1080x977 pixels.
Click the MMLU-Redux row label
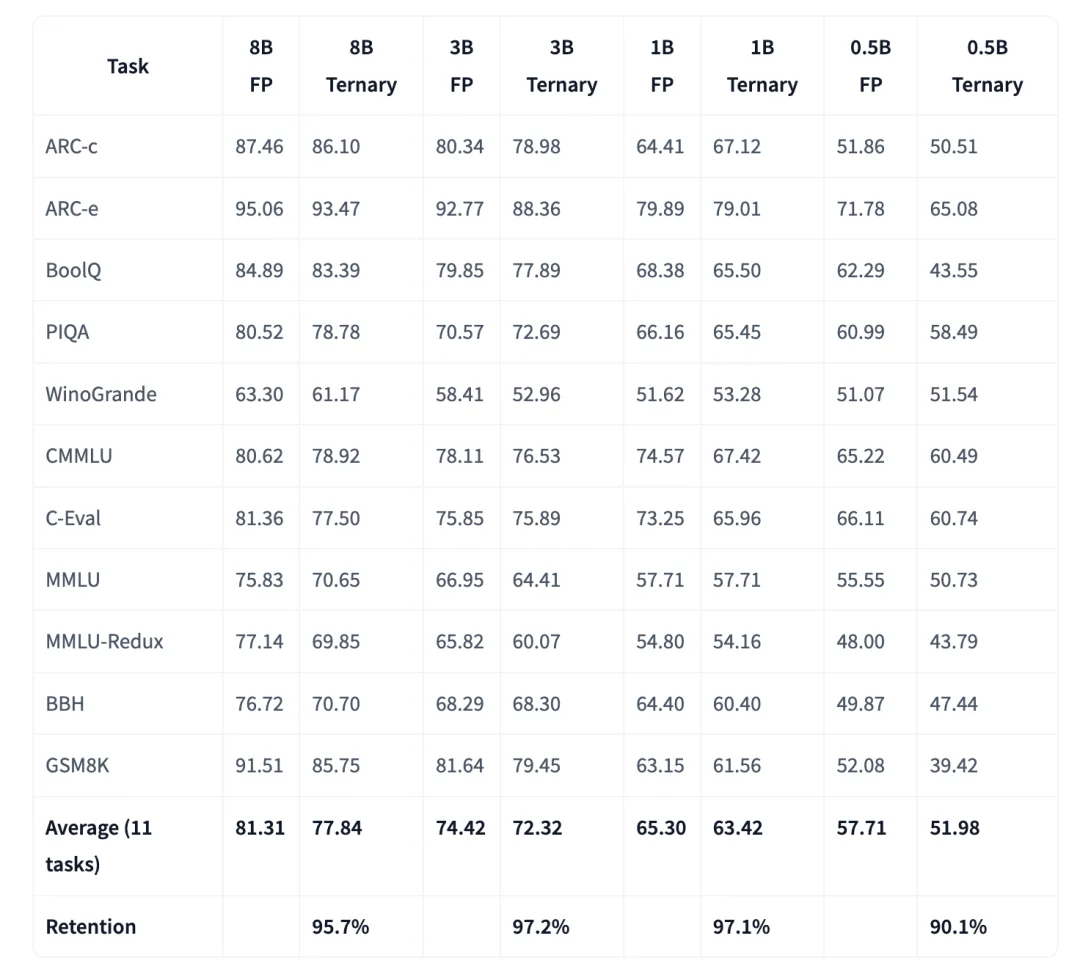[105, 641]
